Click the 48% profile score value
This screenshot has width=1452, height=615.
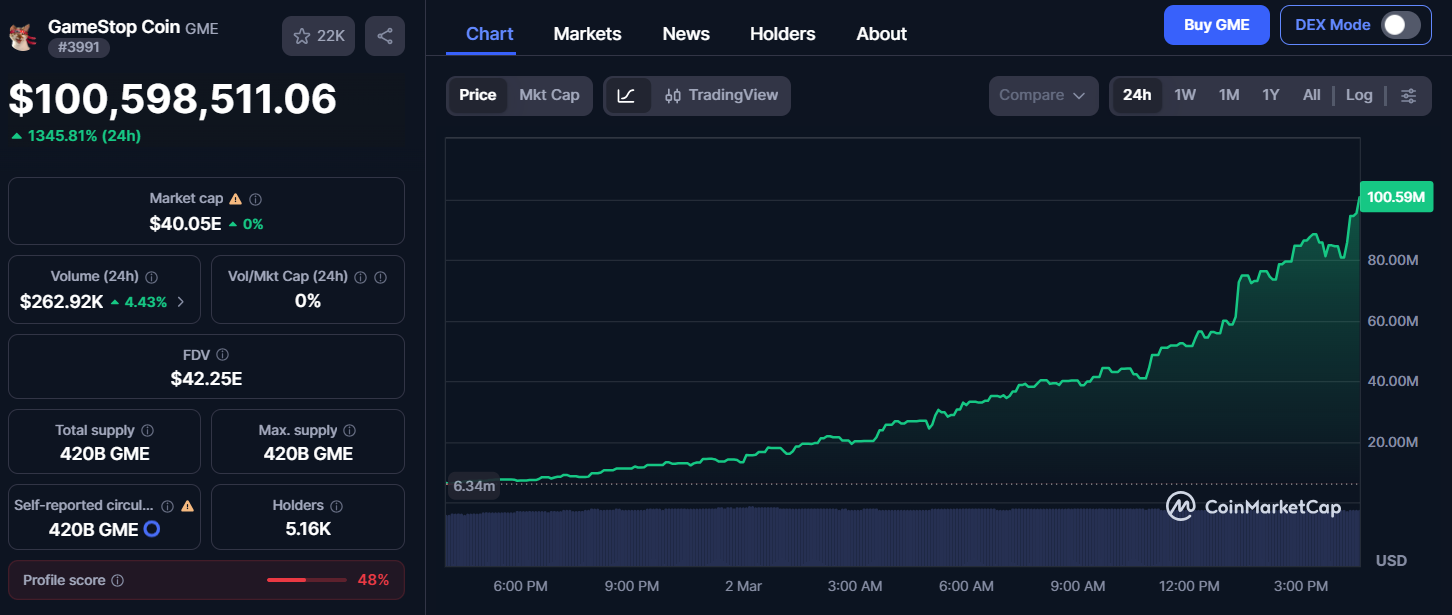[373, 580]
